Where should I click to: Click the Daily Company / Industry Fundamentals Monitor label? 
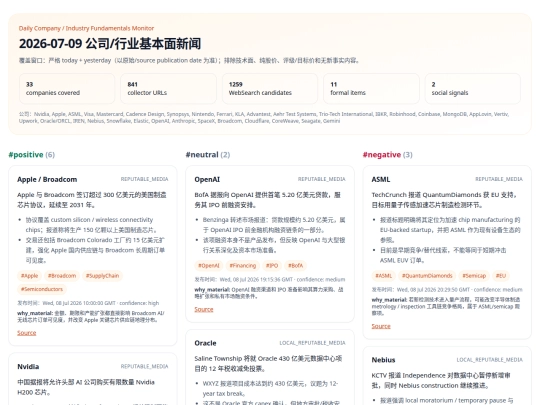86,28
